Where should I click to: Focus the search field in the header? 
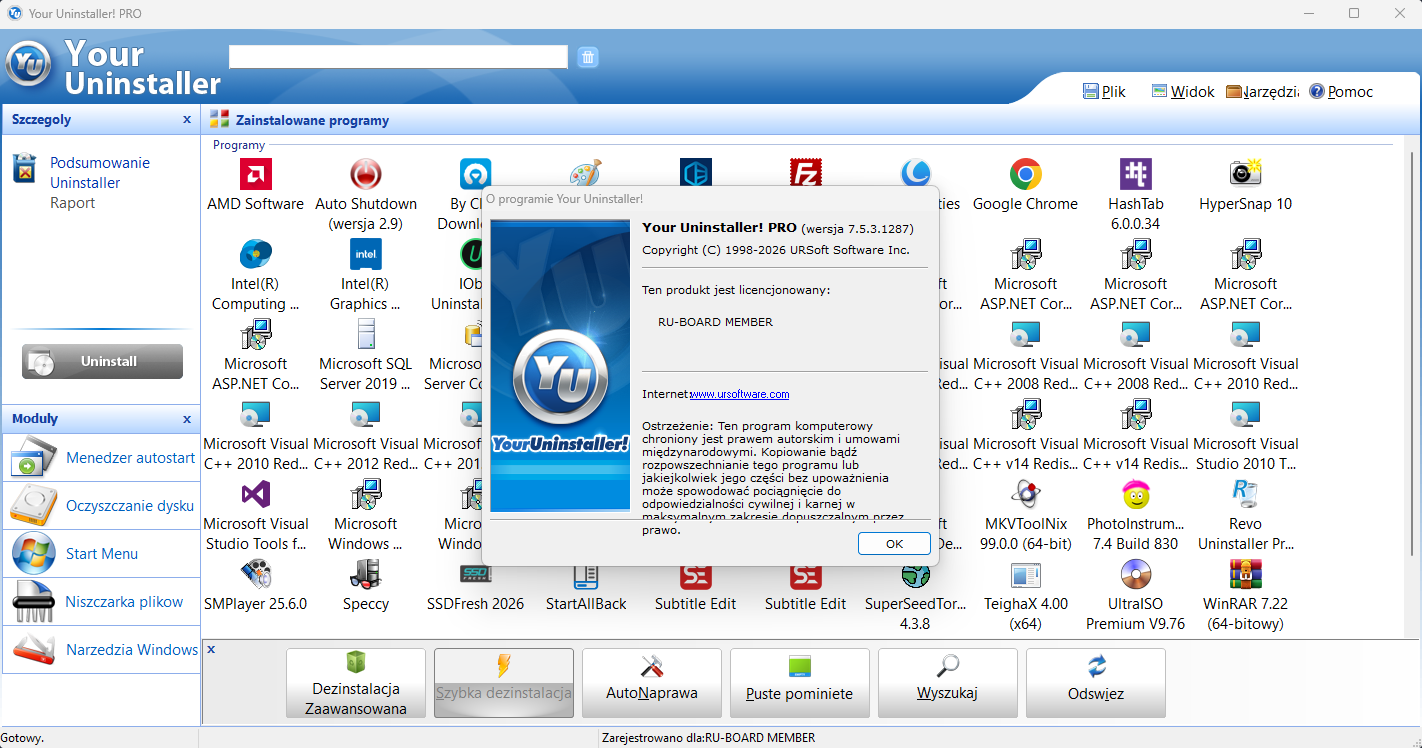point(398,57)
